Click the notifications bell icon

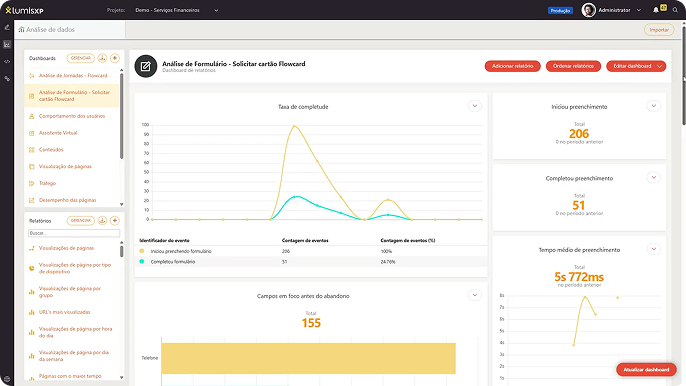point(656,10)
